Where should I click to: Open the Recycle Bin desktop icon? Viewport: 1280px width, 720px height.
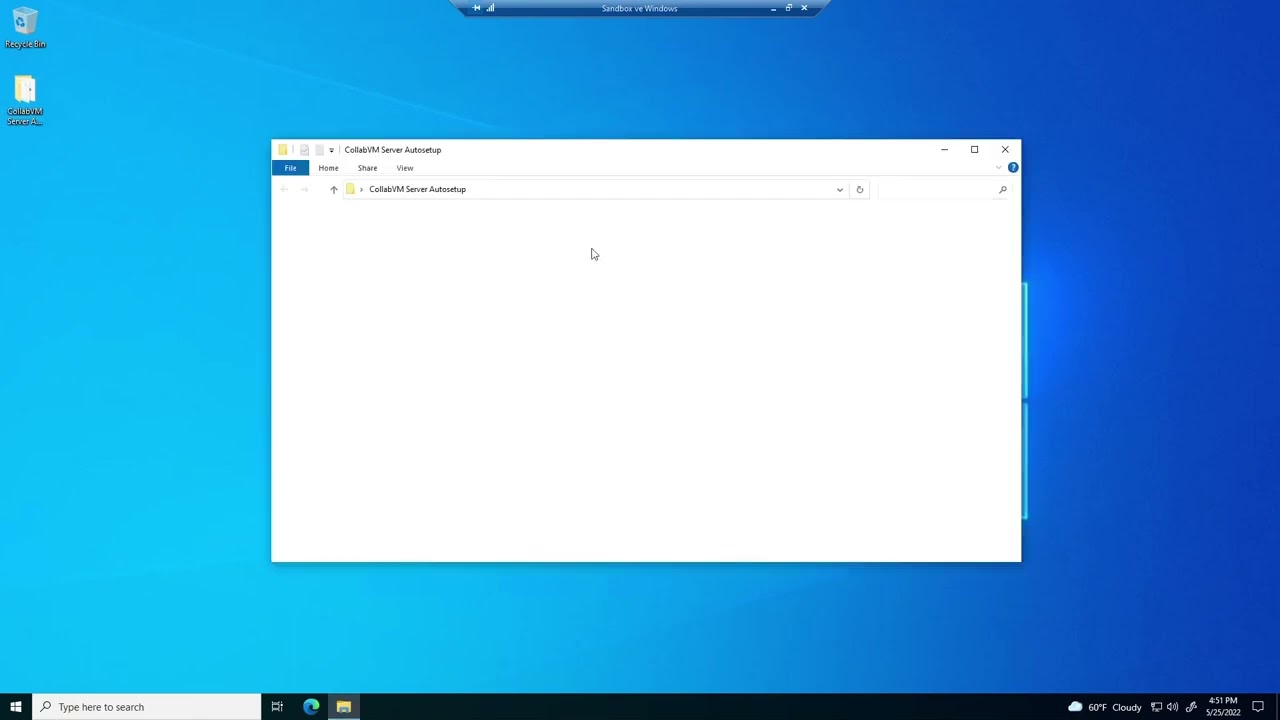click(x=25, y=28)
